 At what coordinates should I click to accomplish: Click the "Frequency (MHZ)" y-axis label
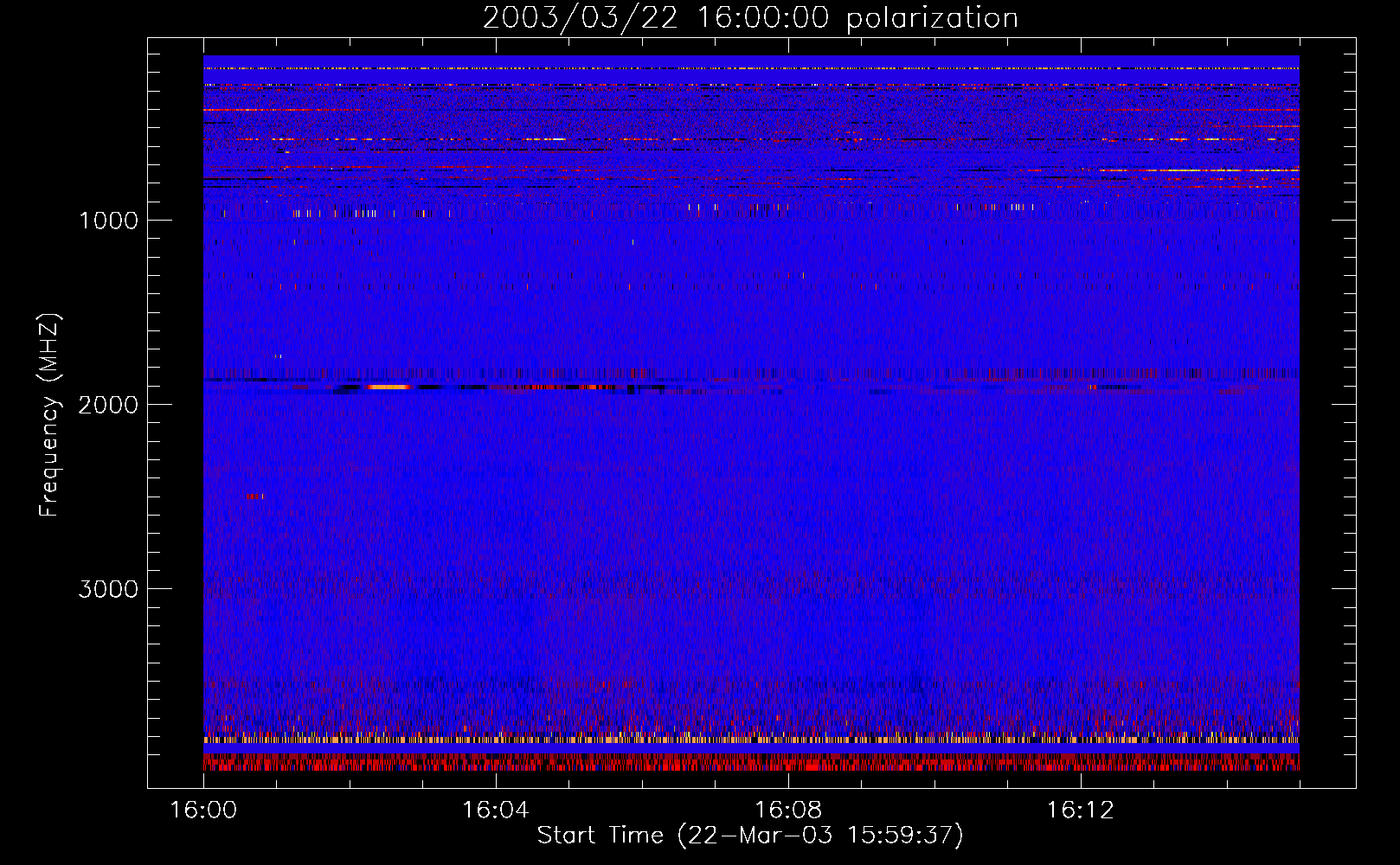(x=49, y=415)
